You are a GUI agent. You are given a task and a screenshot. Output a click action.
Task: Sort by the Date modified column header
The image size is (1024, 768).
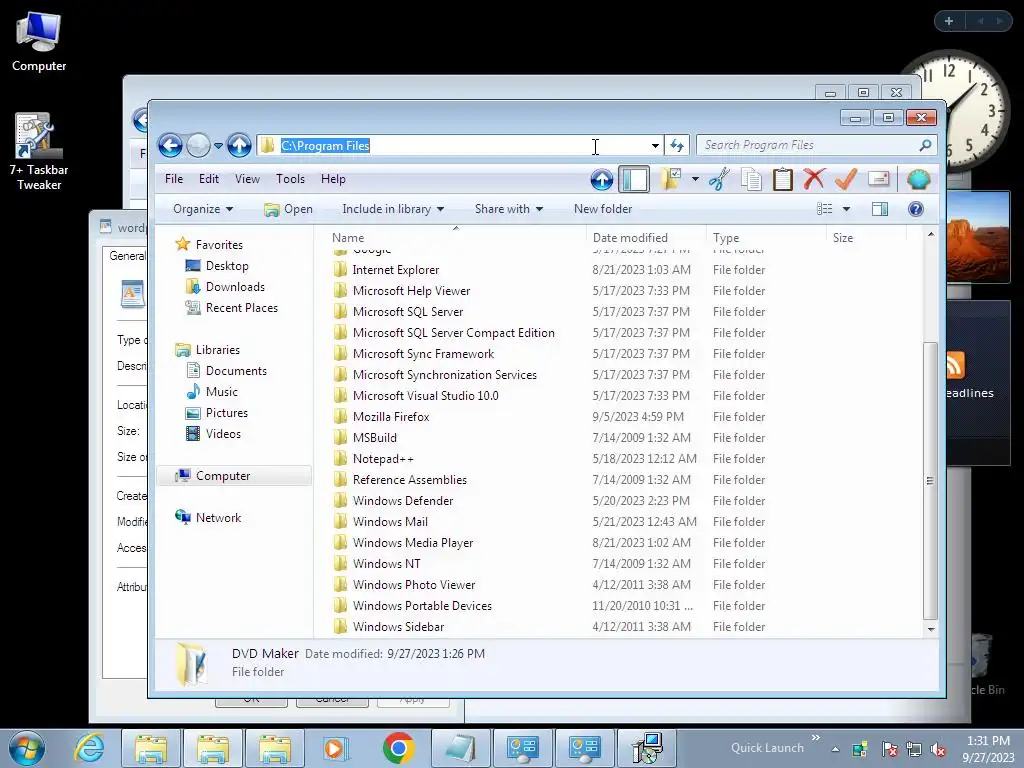[646, 238]
